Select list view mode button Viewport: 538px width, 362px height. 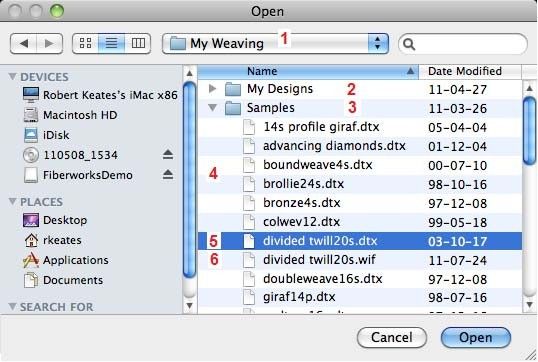click(112, 44)
